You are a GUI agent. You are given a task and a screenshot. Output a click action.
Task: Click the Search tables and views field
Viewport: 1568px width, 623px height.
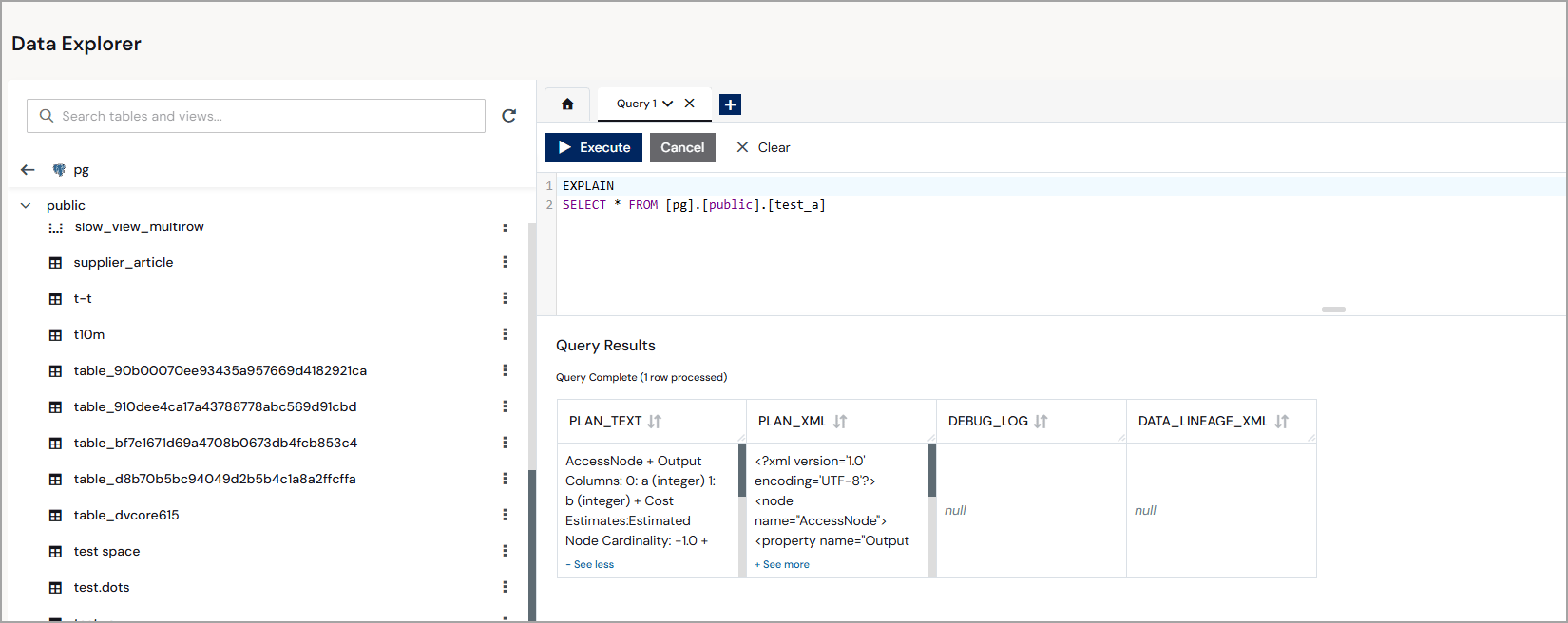pyautogui.click(x=256, y=116)
